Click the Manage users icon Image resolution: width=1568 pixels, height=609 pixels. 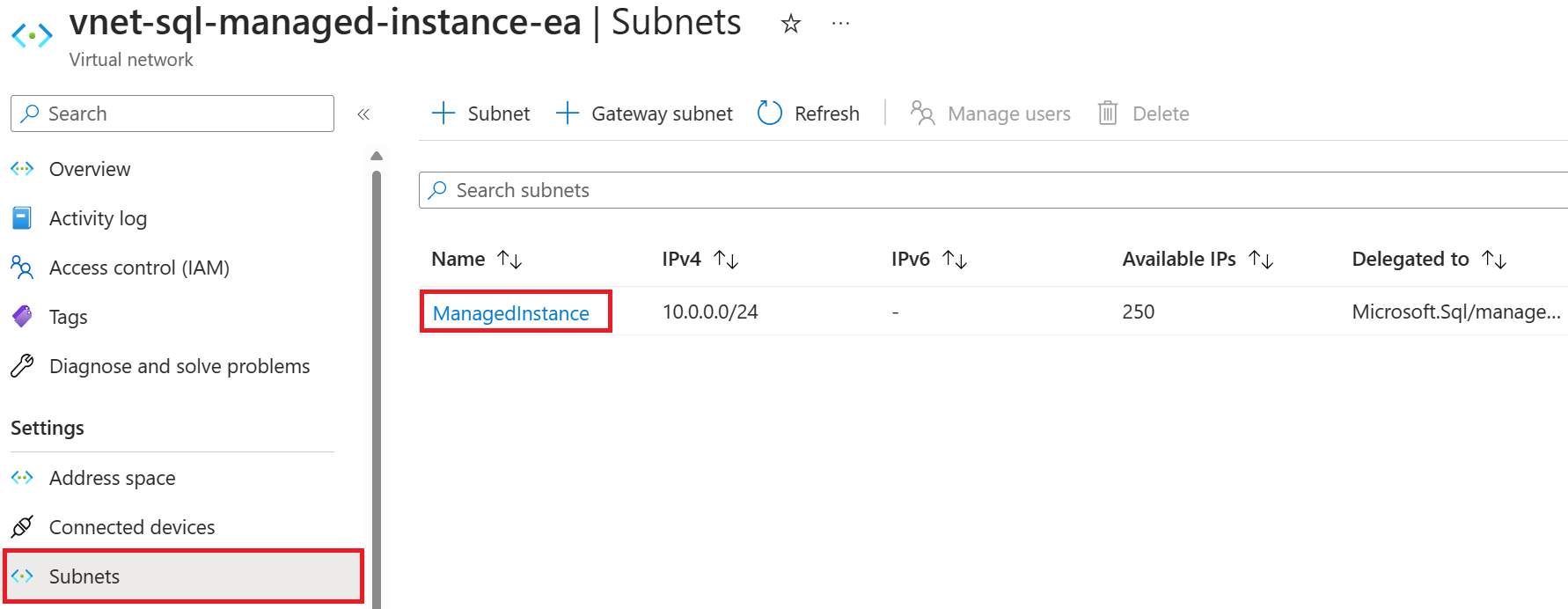click(x=922, y=114)
